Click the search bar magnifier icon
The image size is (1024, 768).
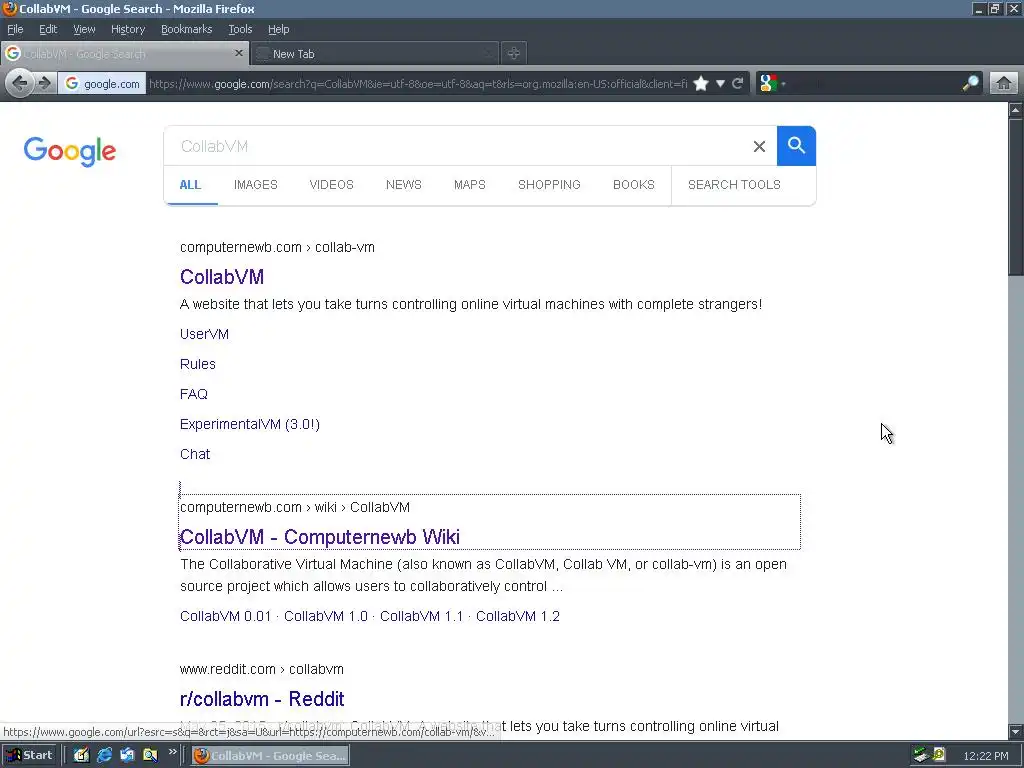coord(970,84)
